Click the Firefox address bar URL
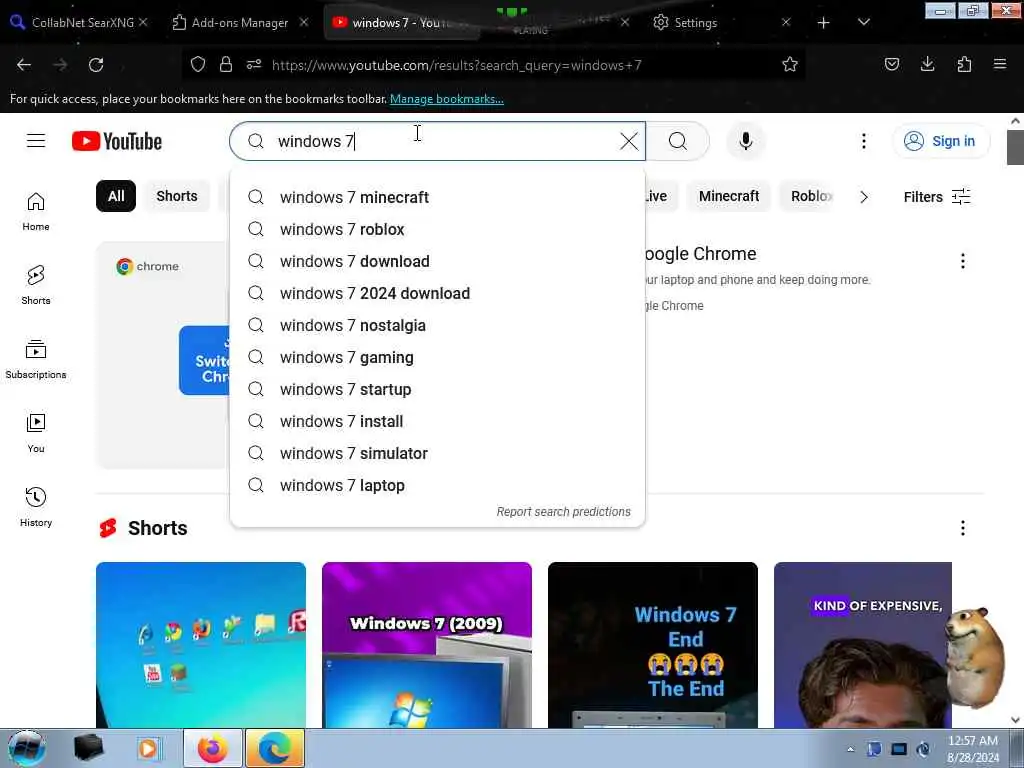This screenshot has width=1024, height=768. click(x=456, y=65)
